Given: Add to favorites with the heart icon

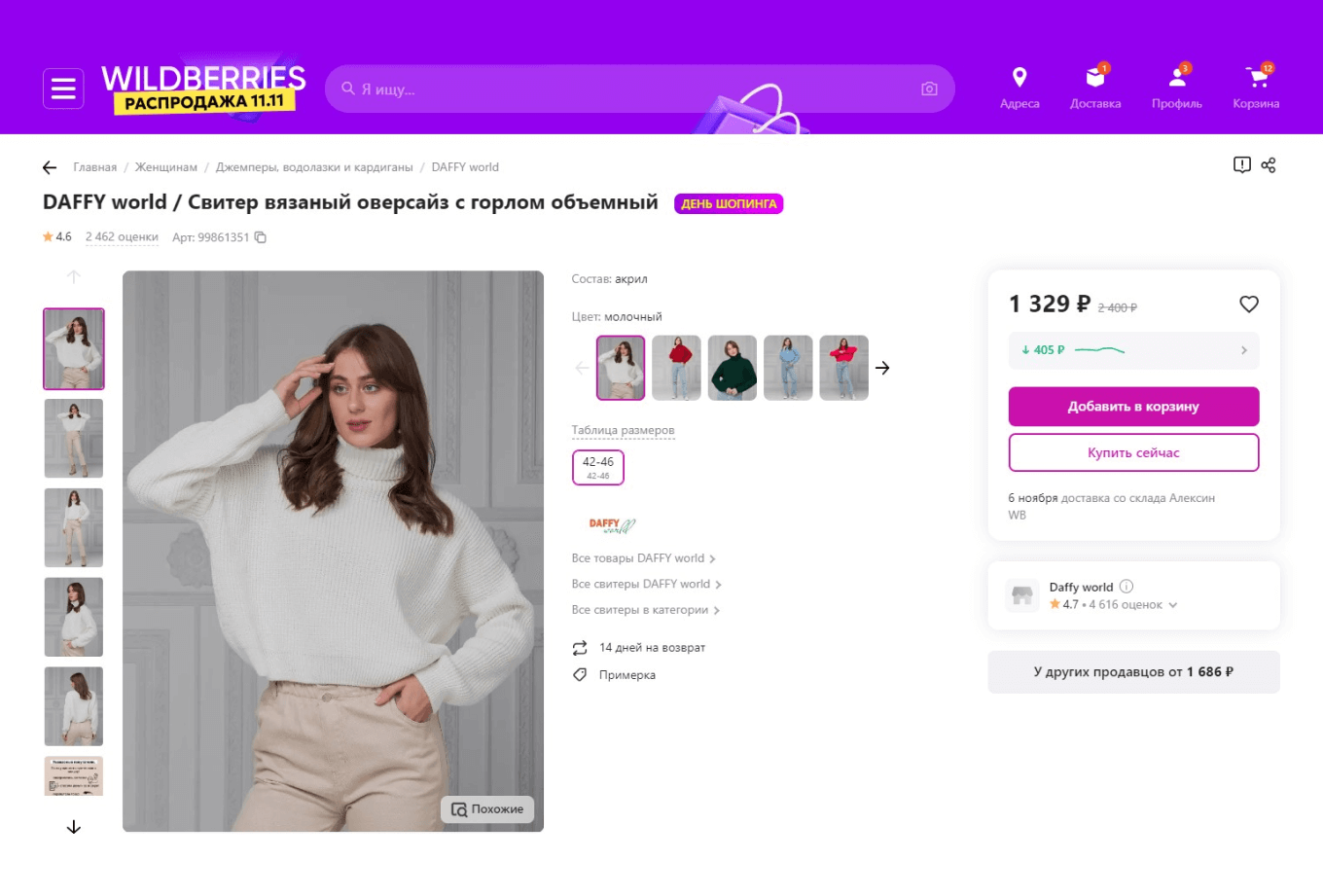Looking at the screenshot, I should (x=1249, y=305).
